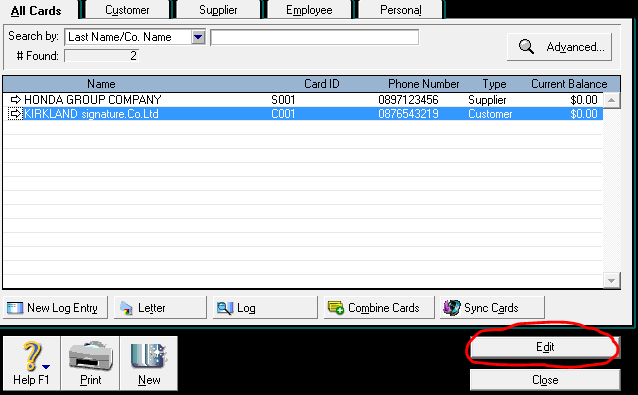Click the # Found count field
Viewport: 638px width, 395px height.
coord(102,56)
